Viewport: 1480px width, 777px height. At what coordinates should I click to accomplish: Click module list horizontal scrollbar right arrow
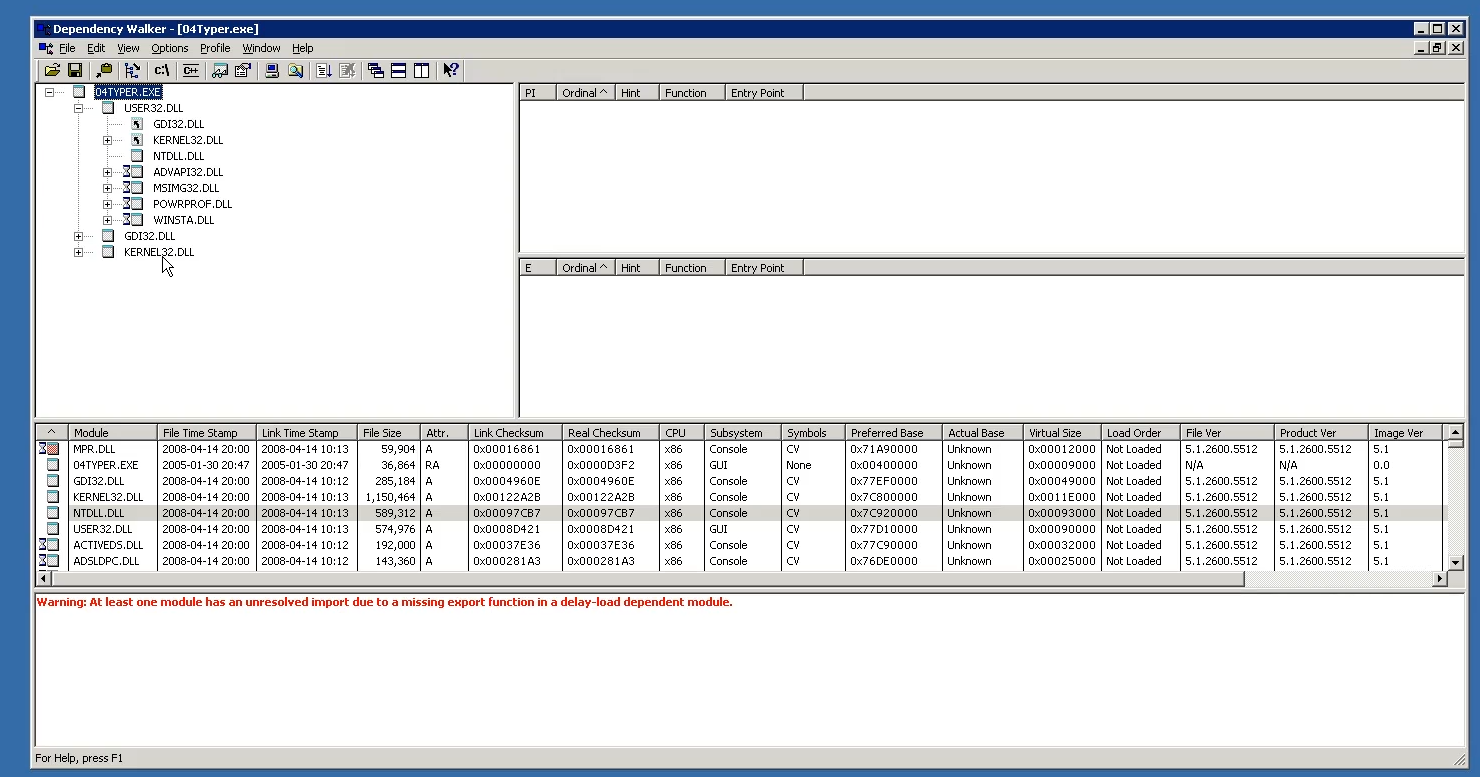(x=1440, y=578)
